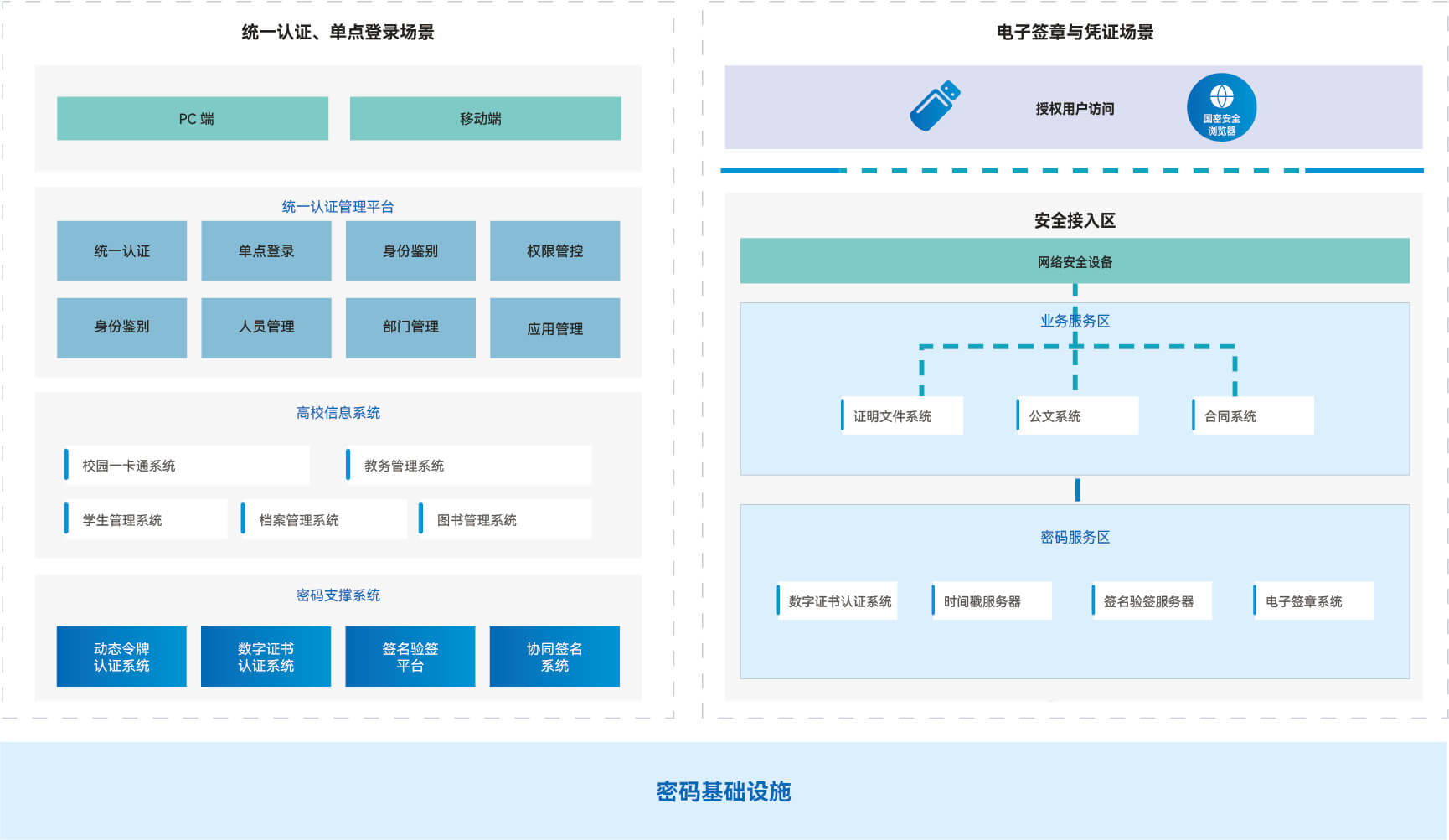Open the 单点登录 tile
Image resolution: width=1449 pixels, height=840 pixels.
pyautogui.click(x=266, y=251)
